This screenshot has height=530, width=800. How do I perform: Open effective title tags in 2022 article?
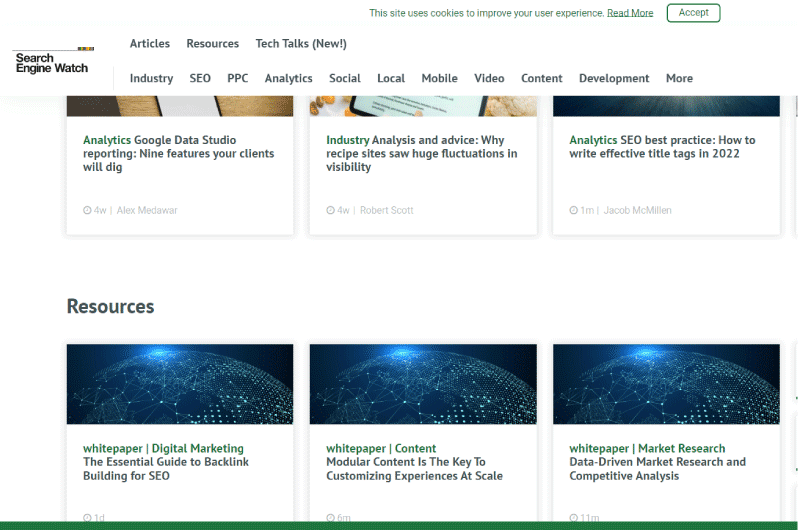(x=662, y=147)
